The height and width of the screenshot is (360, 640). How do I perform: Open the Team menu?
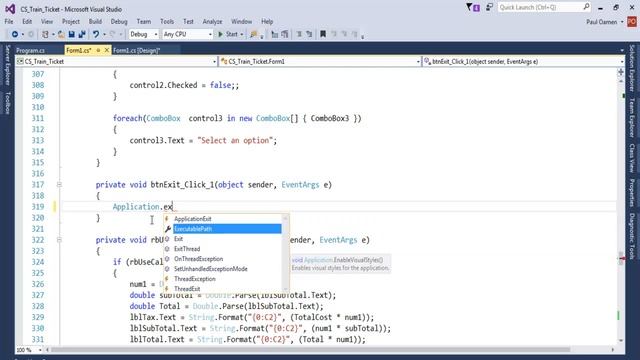pos(144,21)
